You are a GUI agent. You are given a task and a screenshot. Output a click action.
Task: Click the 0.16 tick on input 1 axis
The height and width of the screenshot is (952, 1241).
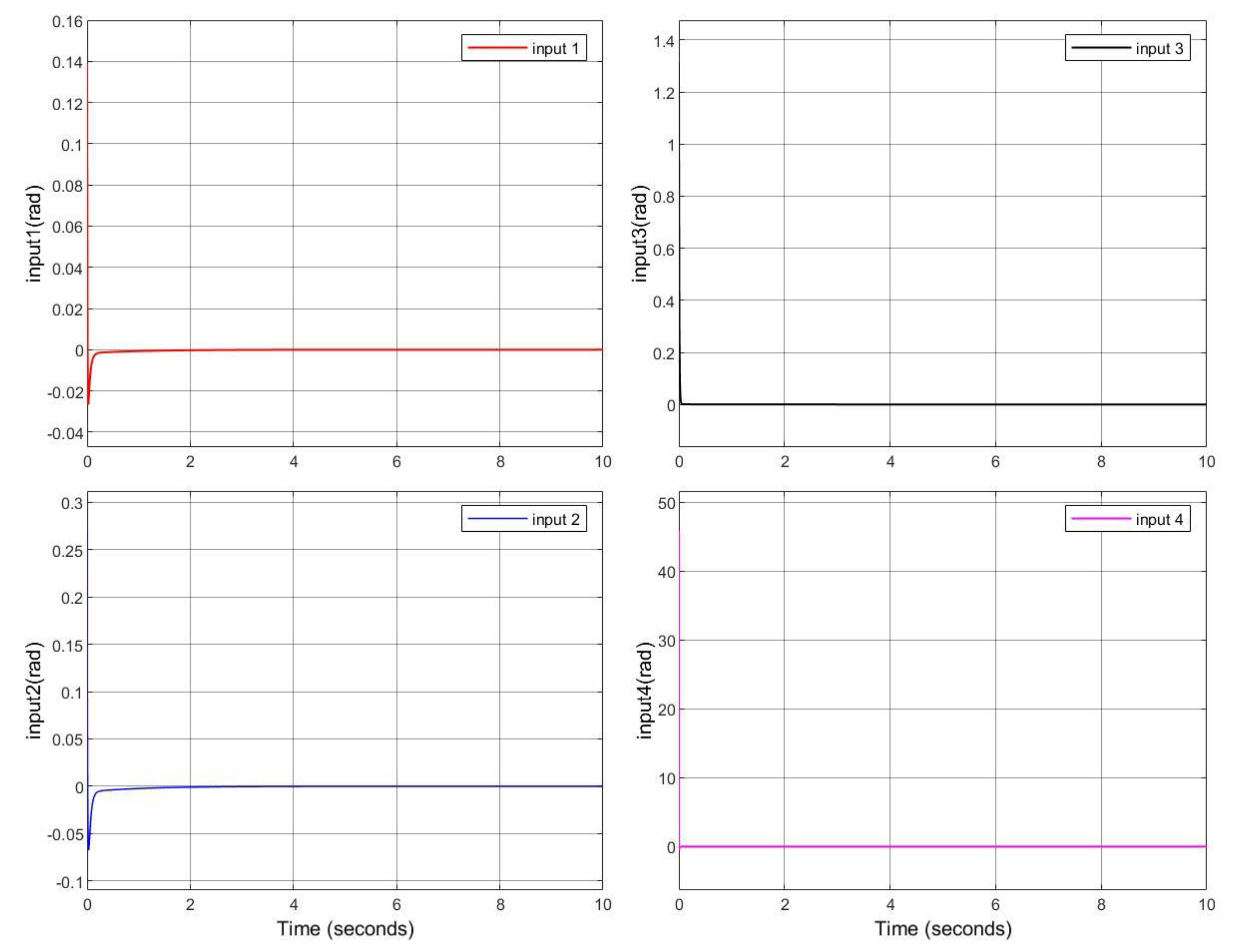coord(67,22)
